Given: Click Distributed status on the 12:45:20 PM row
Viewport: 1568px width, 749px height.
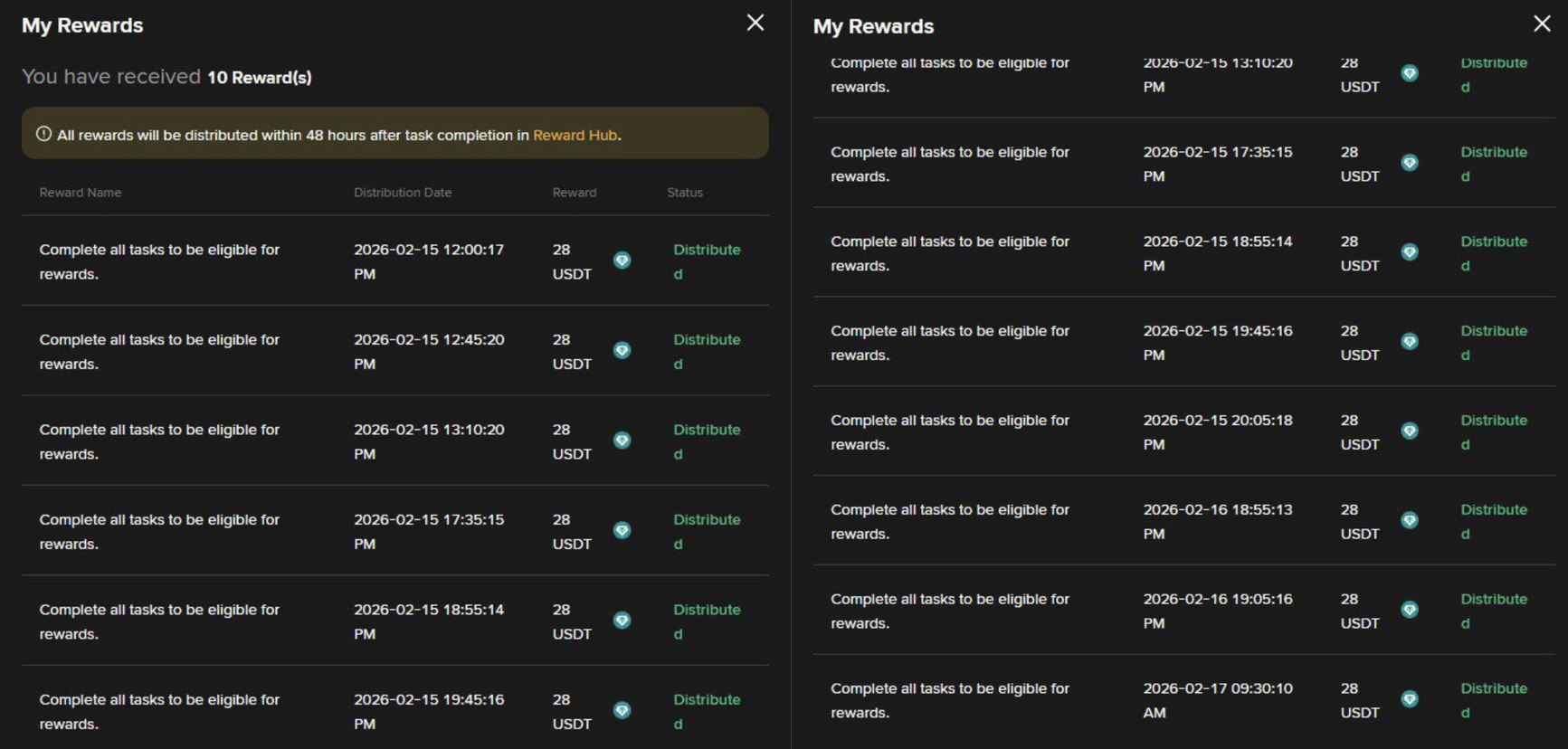Looking at the screenshot, I should click(x=706, y=351).
